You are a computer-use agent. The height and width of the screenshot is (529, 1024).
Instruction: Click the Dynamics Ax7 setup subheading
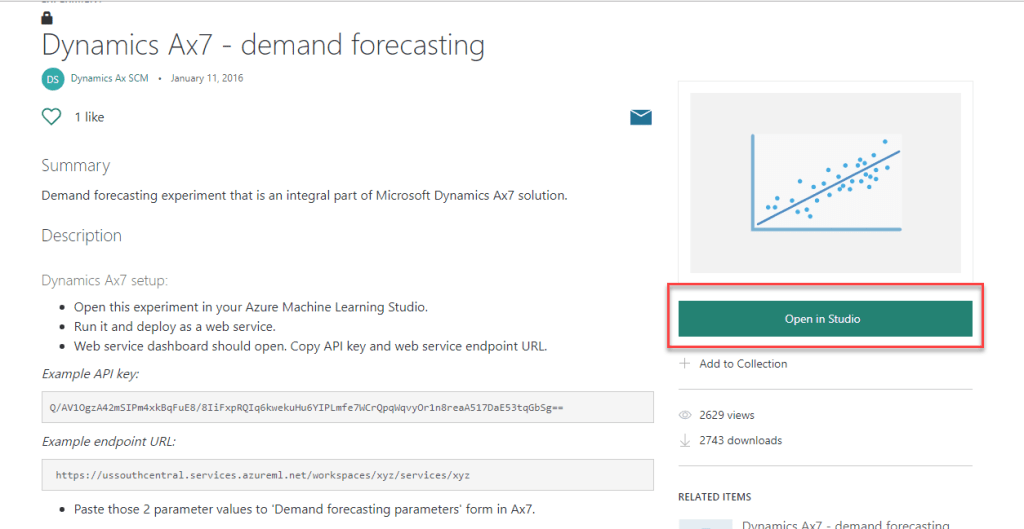[x=104, y=280]
